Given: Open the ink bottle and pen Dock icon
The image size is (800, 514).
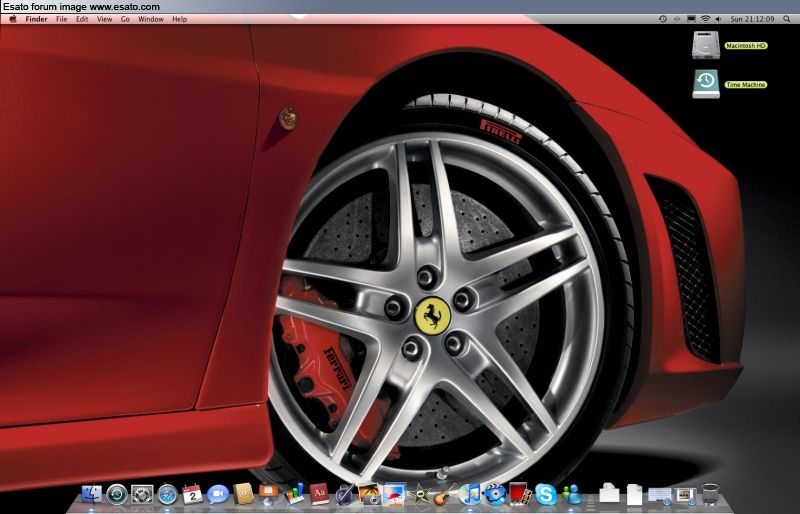Looking at the screenshot, I should (x=344, y=494).
